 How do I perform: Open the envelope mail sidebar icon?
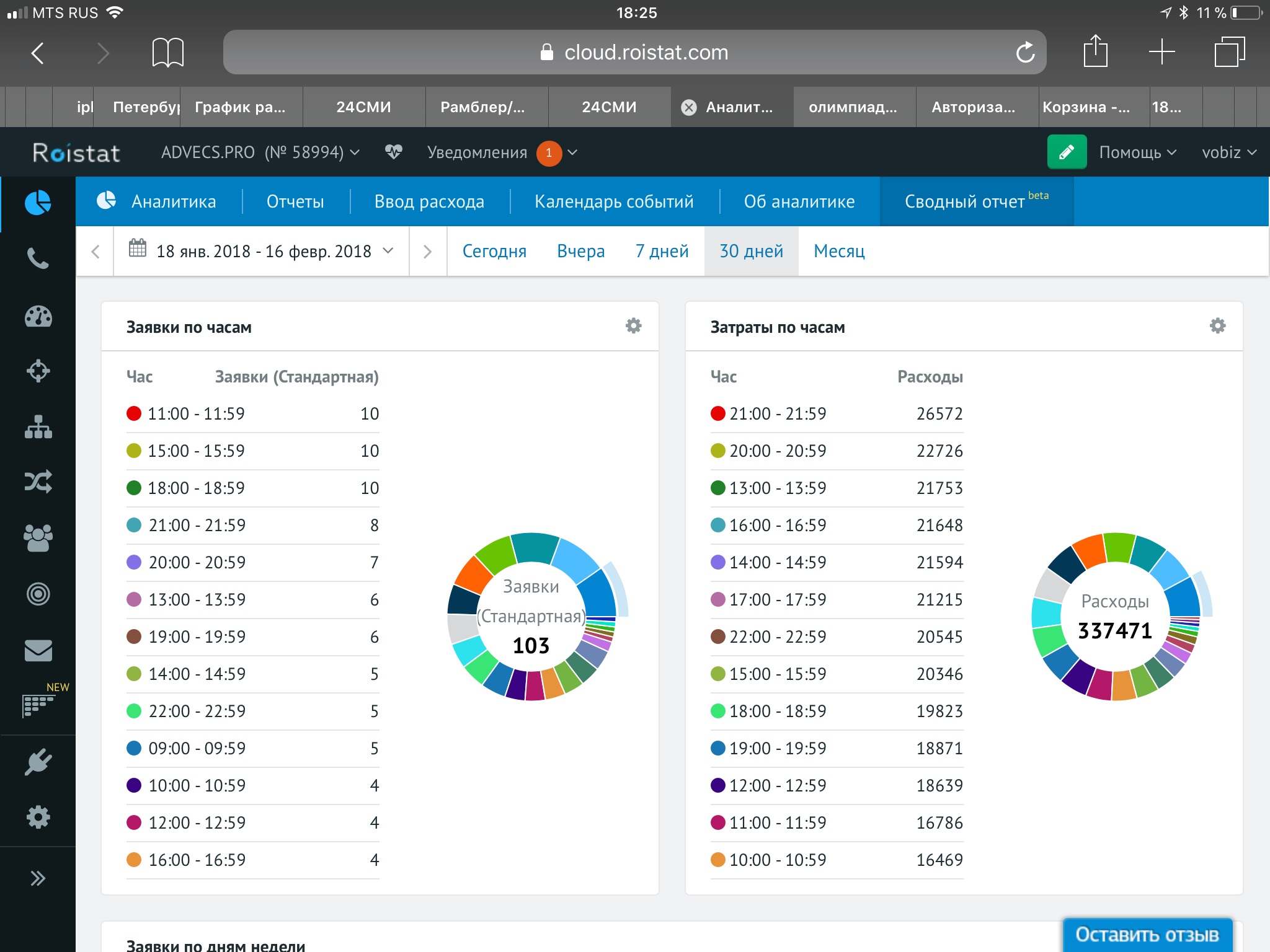(x=38, y=650)
